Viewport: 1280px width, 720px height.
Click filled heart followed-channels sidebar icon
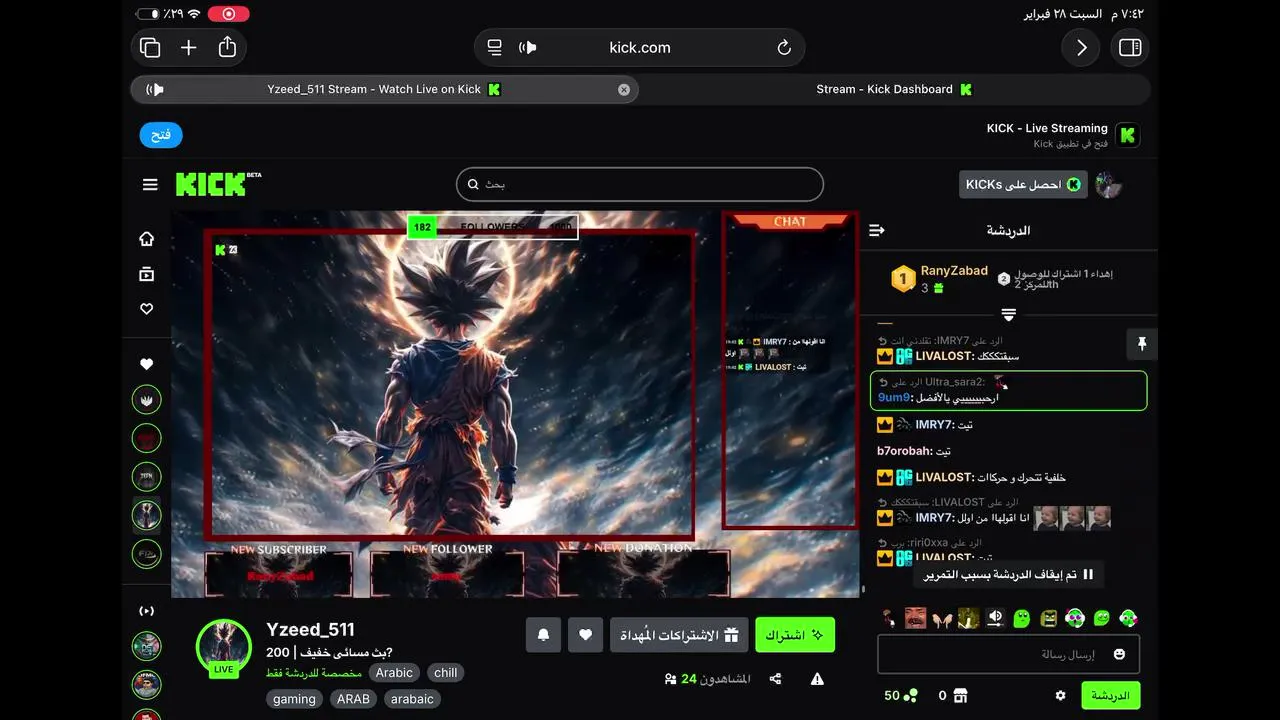tap(147, 364)
